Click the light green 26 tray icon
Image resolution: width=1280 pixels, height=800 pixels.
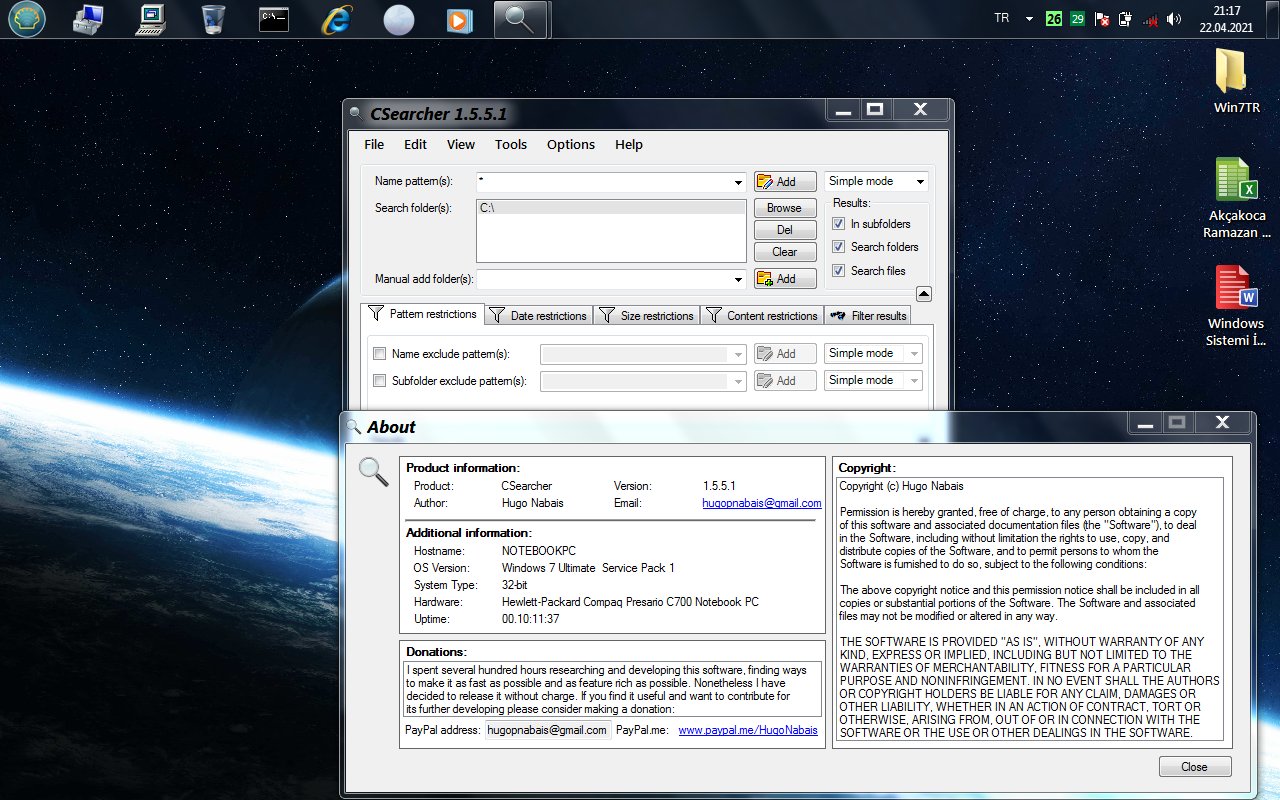click(x=1053, y=18)
